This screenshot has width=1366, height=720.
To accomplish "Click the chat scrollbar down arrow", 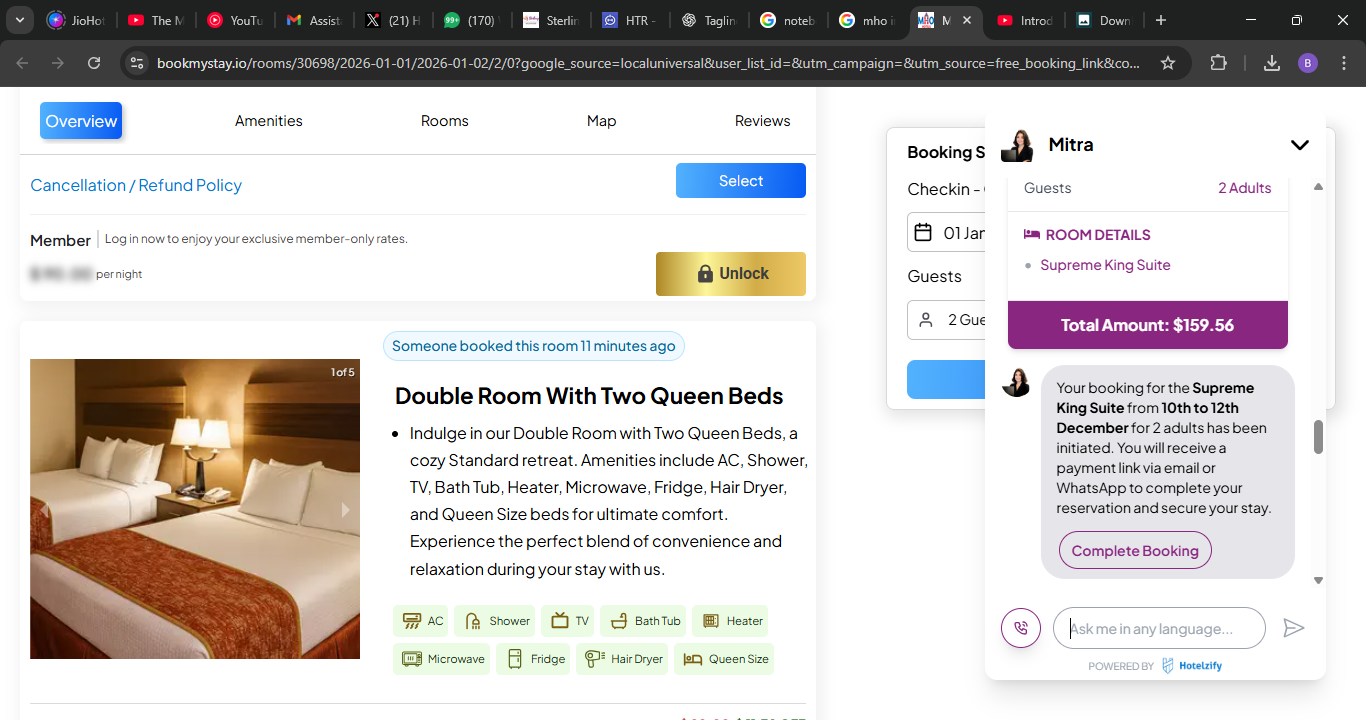I will [x=1318, y=580].
